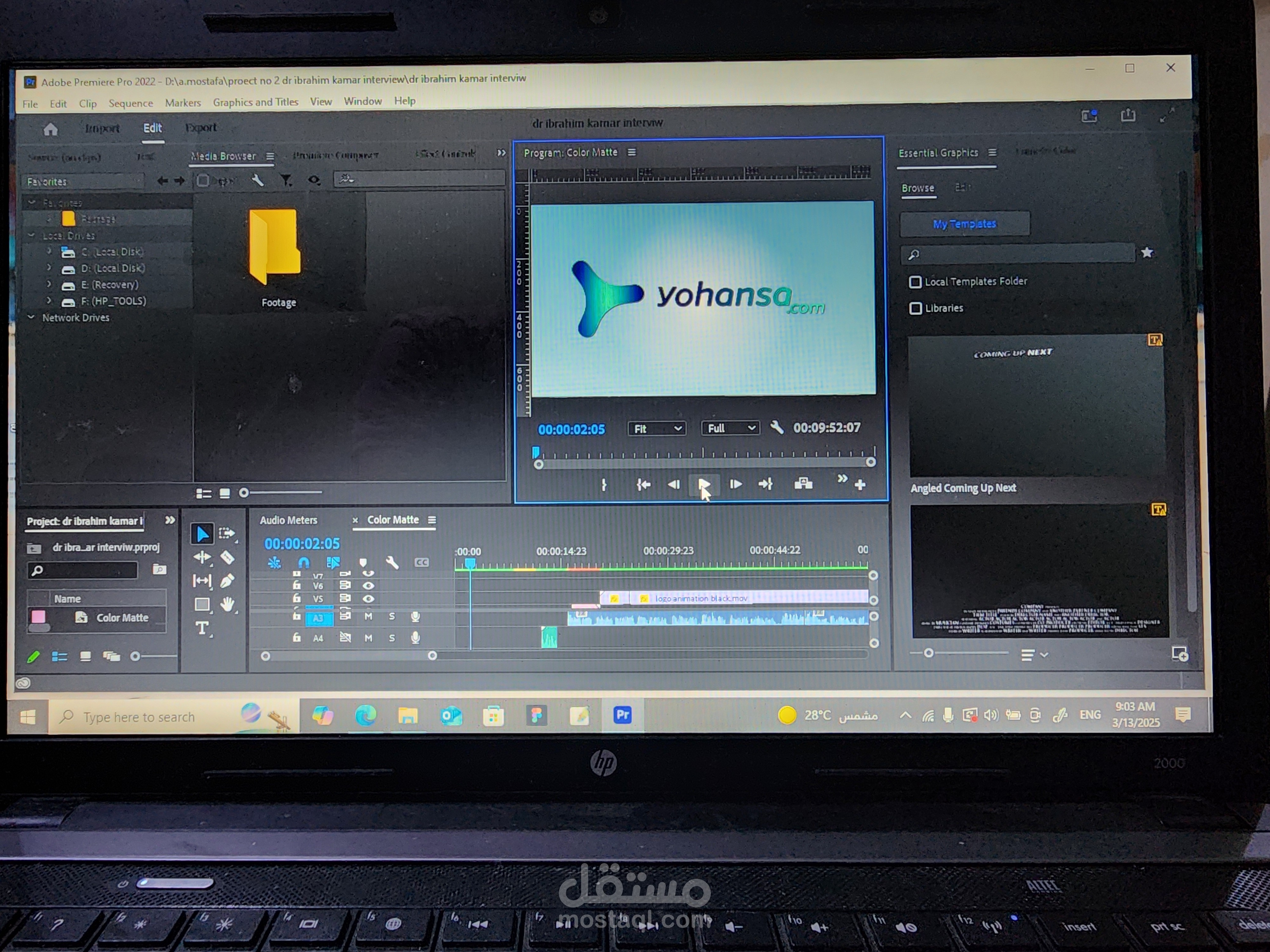Open the Program Monitor button editor plus
Screen dimensions: 1270x952
click(860, 485)
